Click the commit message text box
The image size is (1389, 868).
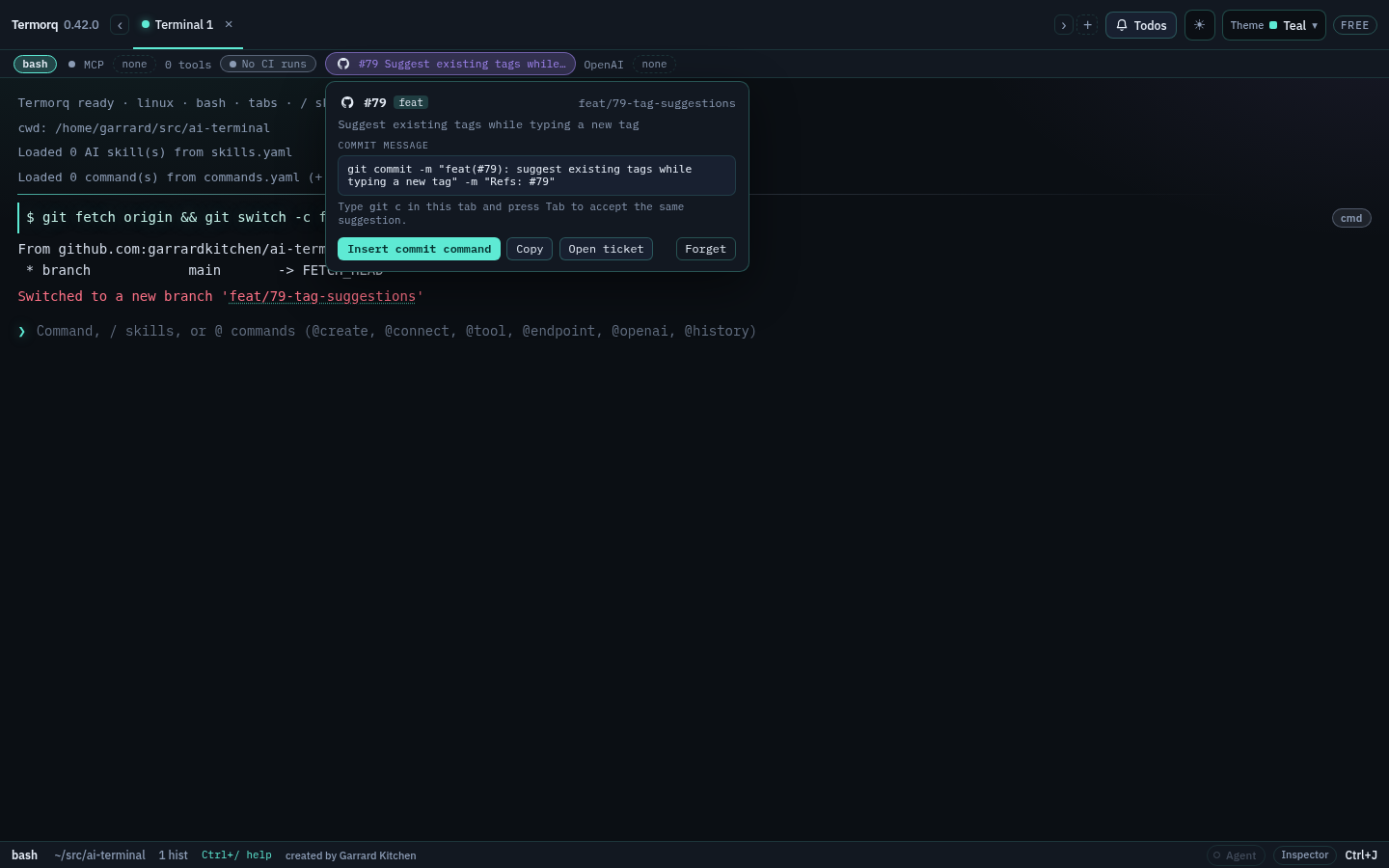(536, 176)
